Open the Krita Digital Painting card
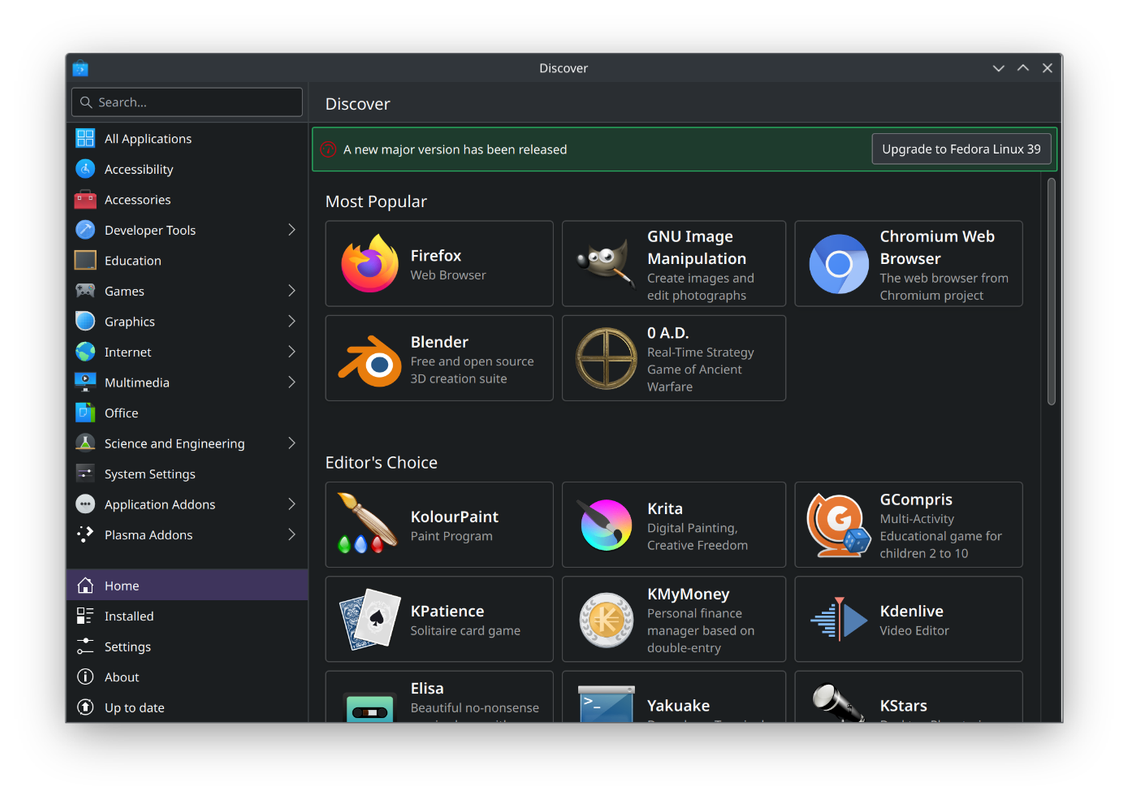This screenshot has width=1127, height=800. [673, 525]
